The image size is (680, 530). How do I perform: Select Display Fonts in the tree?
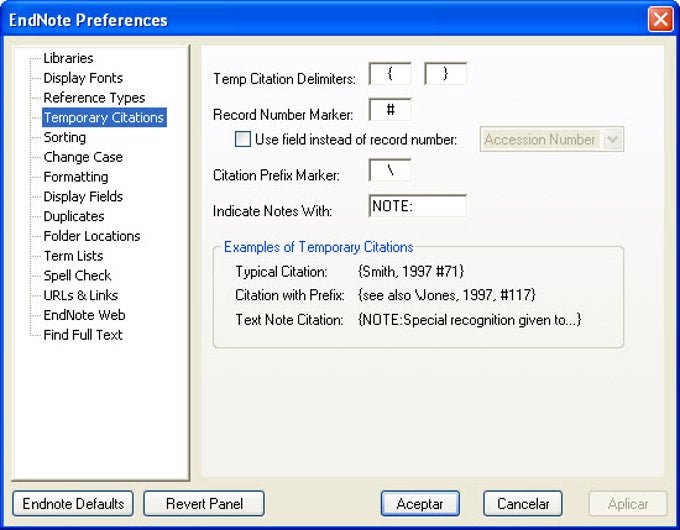tap(83, 78)
